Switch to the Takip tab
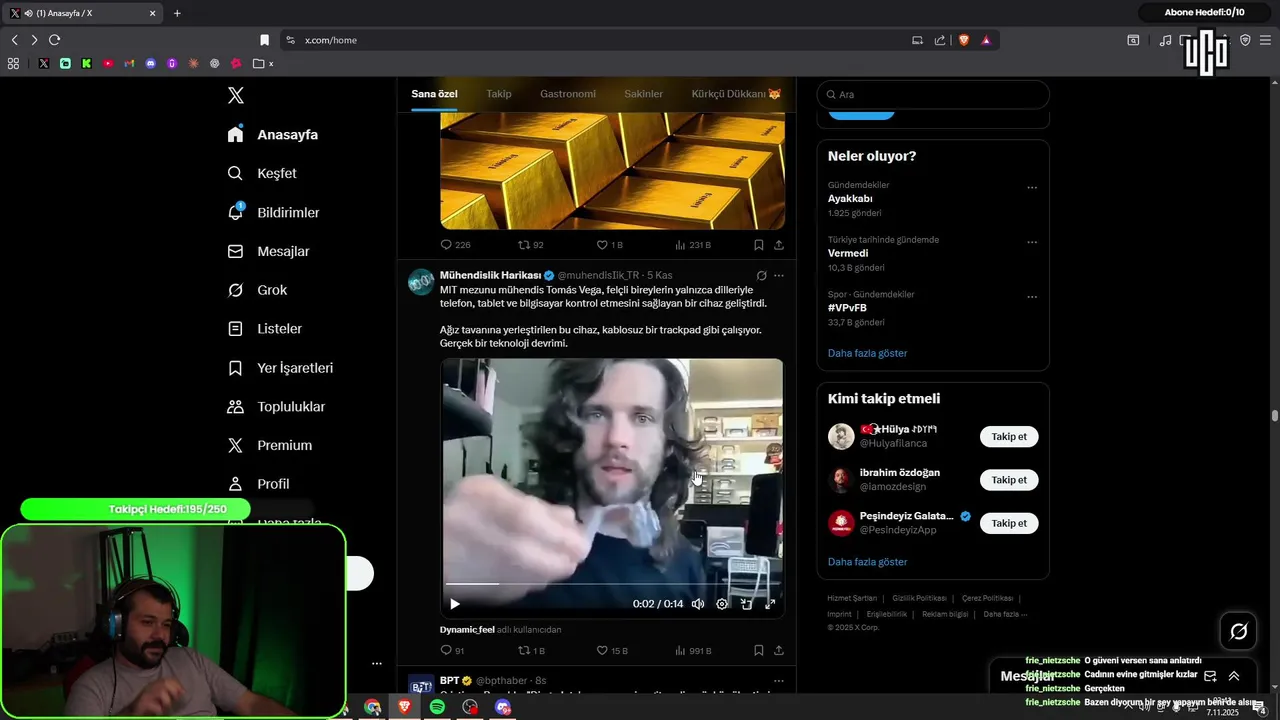Image resolution: width=1280 pixels, height=720 pixels. tap(499, 94)
